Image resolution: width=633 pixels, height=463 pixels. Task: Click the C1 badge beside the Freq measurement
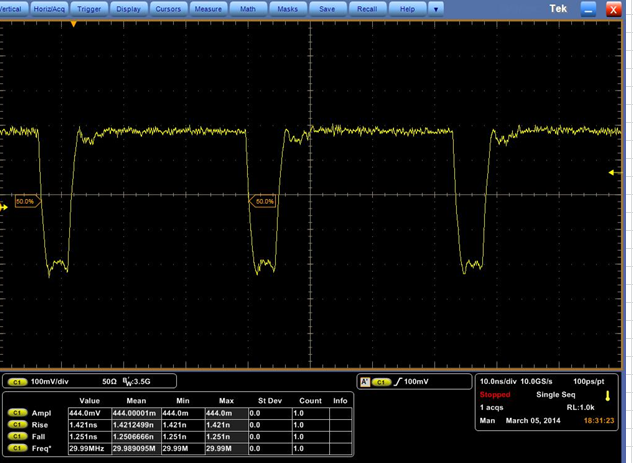17,448
